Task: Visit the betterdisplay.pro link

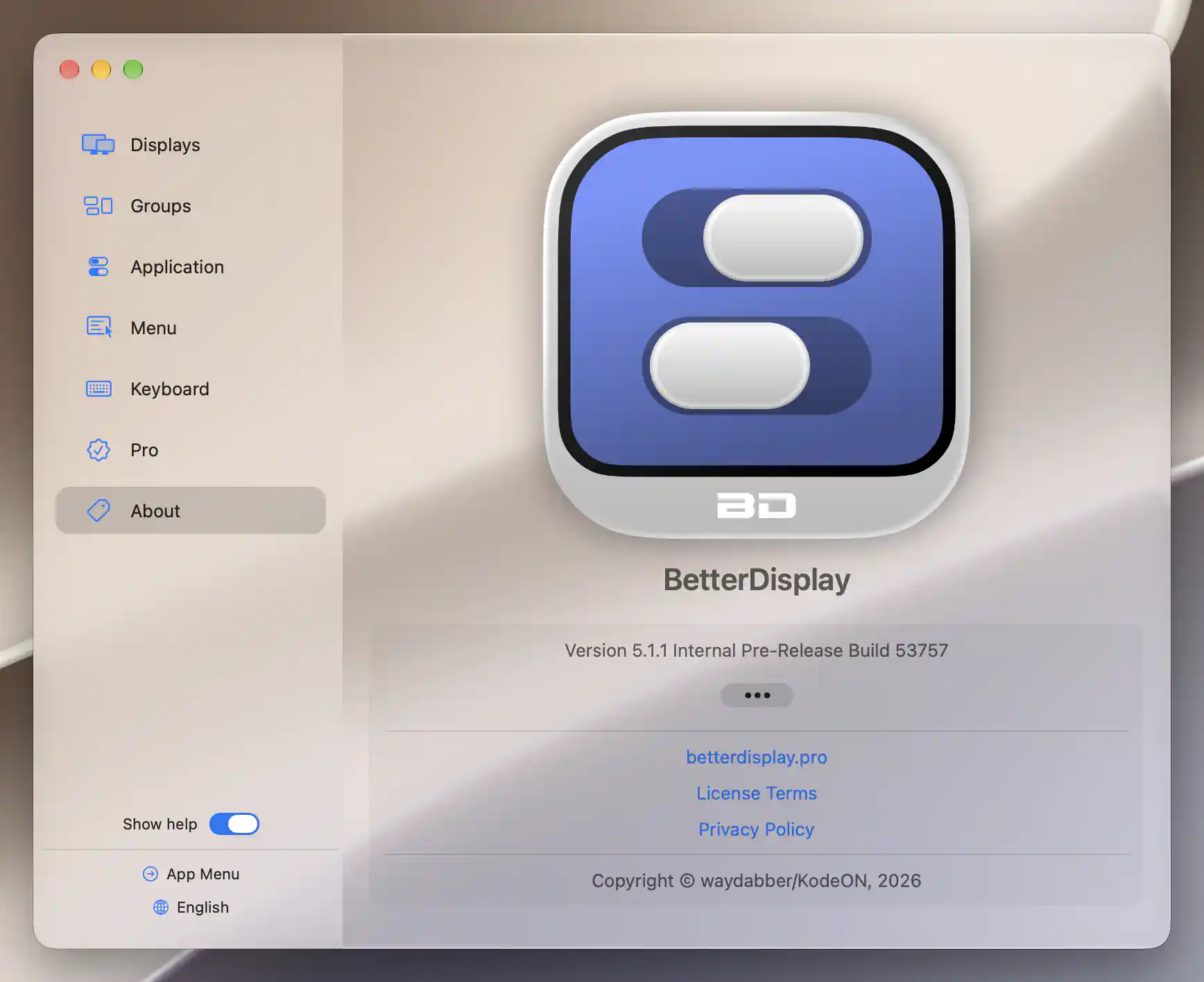Action: [757, 757]
